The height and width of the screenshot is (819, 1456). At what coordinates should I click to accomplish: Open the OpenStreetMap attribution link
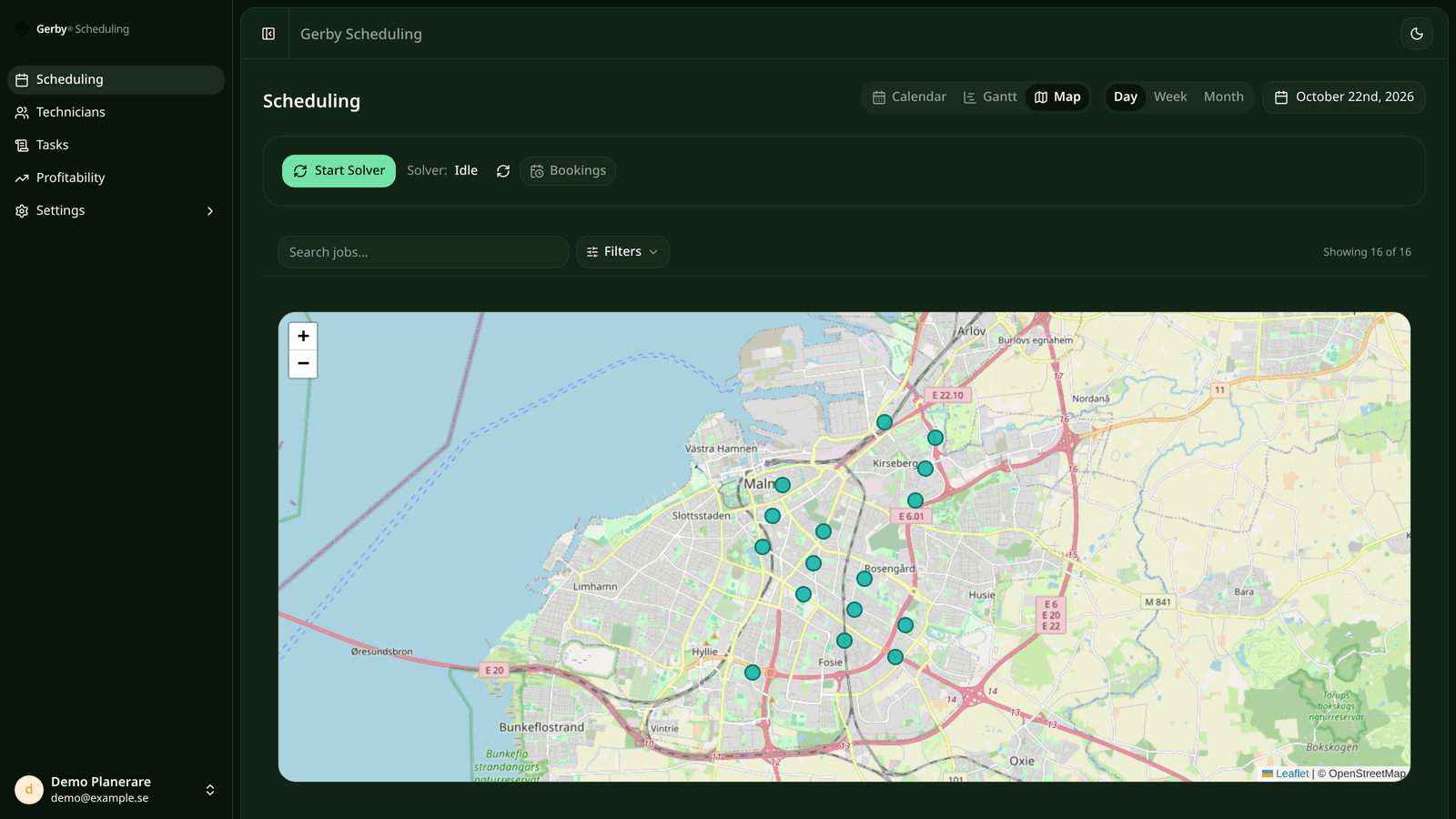[x=1367, y=773]
